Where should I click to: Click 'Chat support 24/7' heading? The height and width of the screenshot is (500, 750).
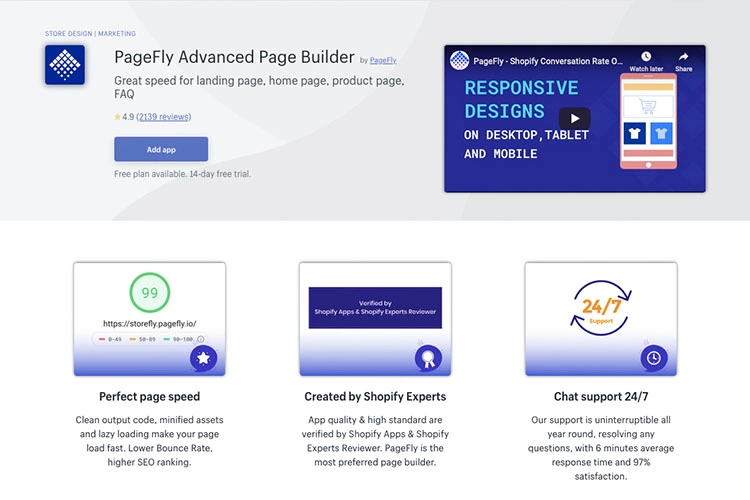(x=601, y=397)
